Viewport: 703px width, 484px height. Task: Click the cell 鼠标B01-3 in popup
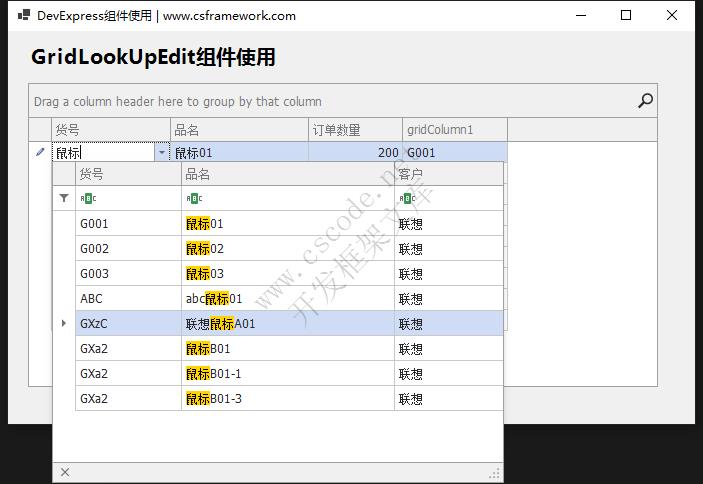(x=288, y=398)
